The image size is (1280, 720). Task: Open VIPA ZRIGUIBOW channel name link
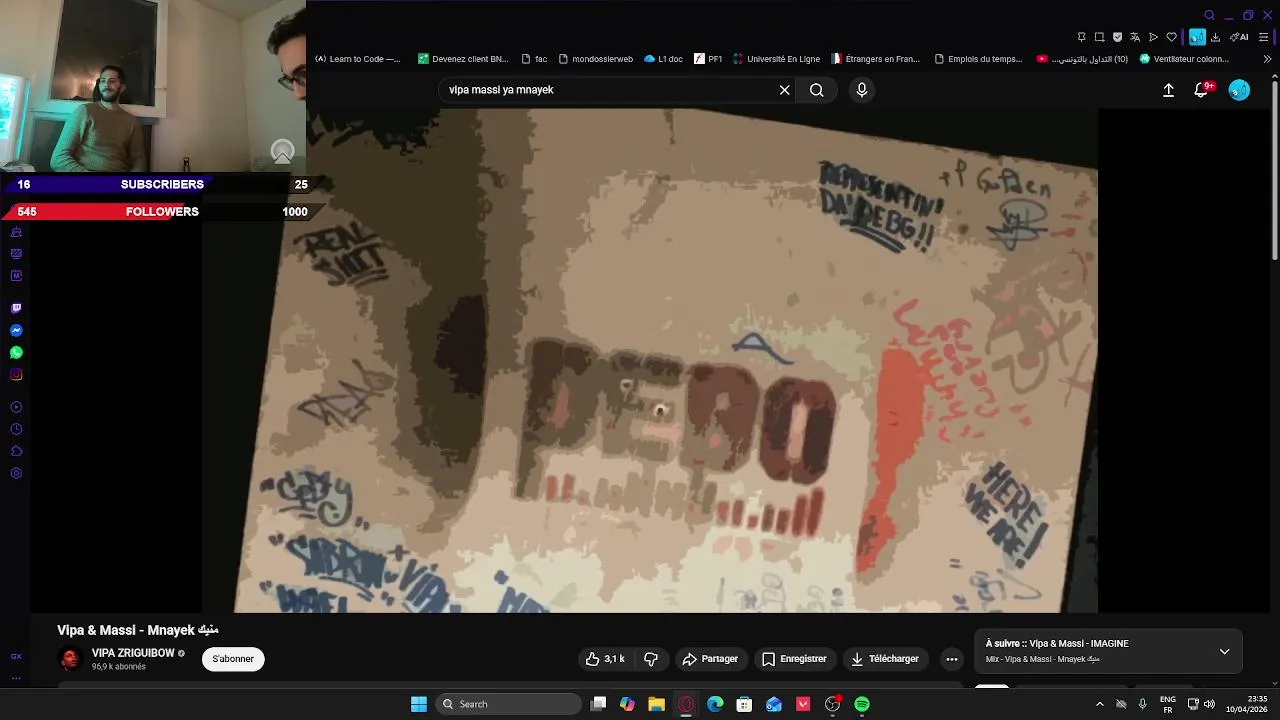[x=133, y=653]
